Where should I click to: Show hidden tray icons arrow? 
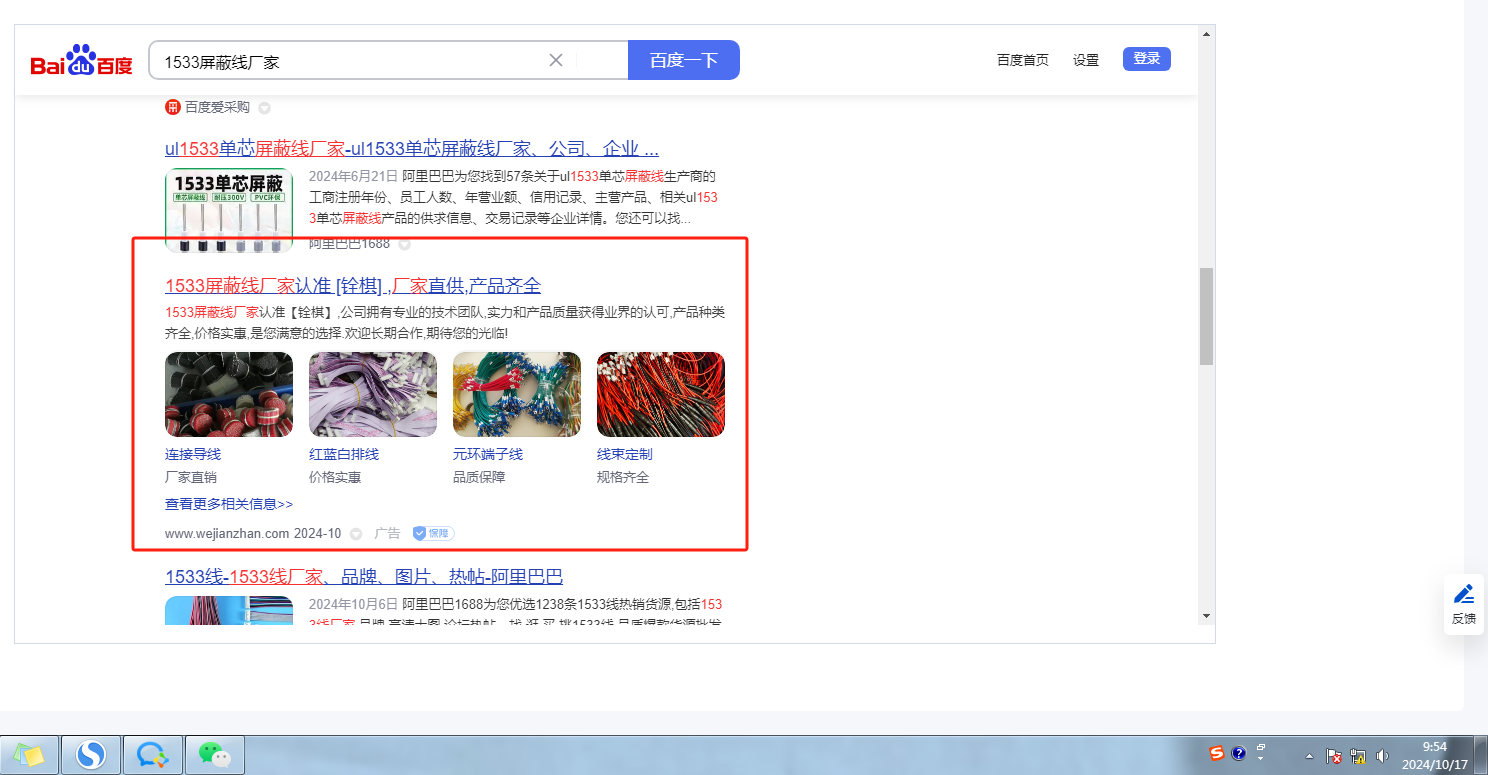point(1309,757)
